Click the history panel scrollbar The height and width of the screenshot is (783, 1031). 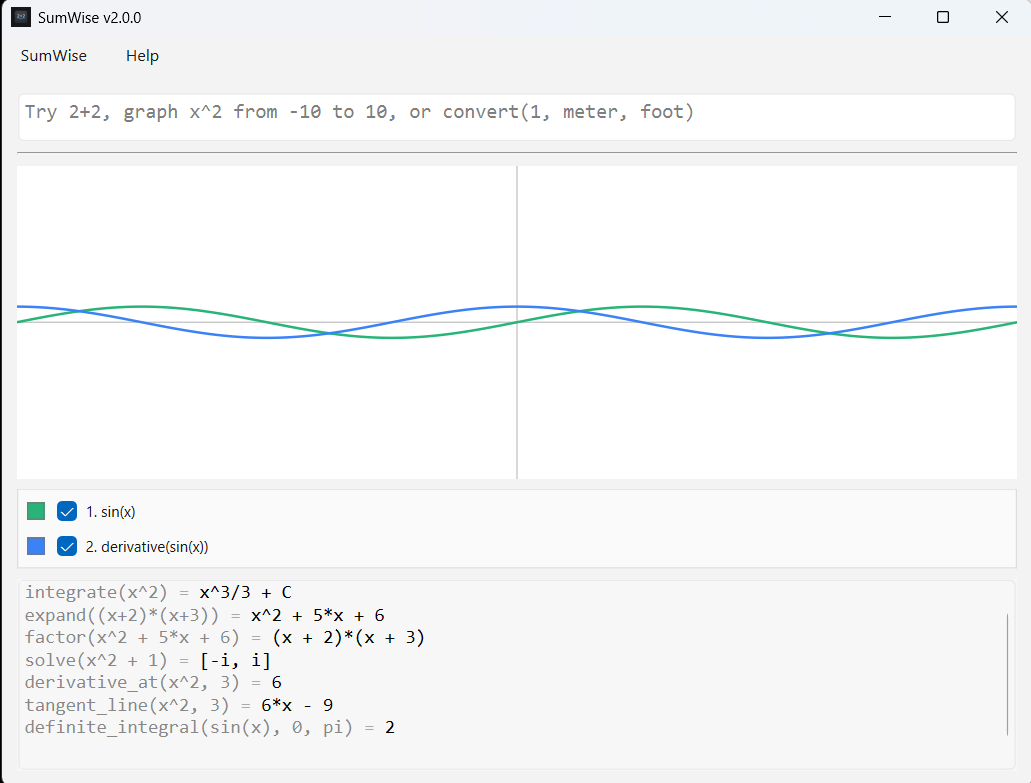point(1007,675)
